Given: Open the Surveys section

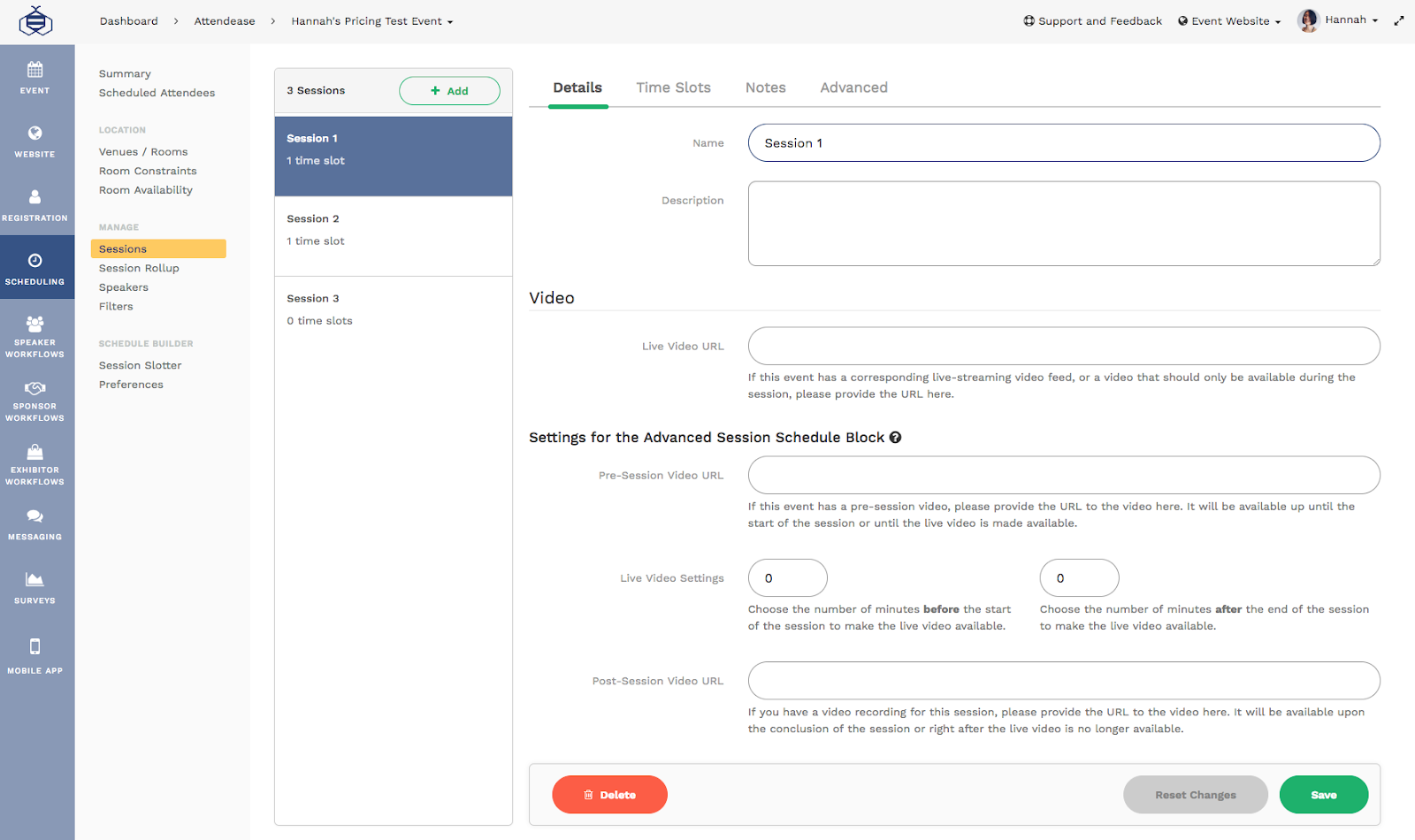Looking at the screenshot, I should coord(35,586).
